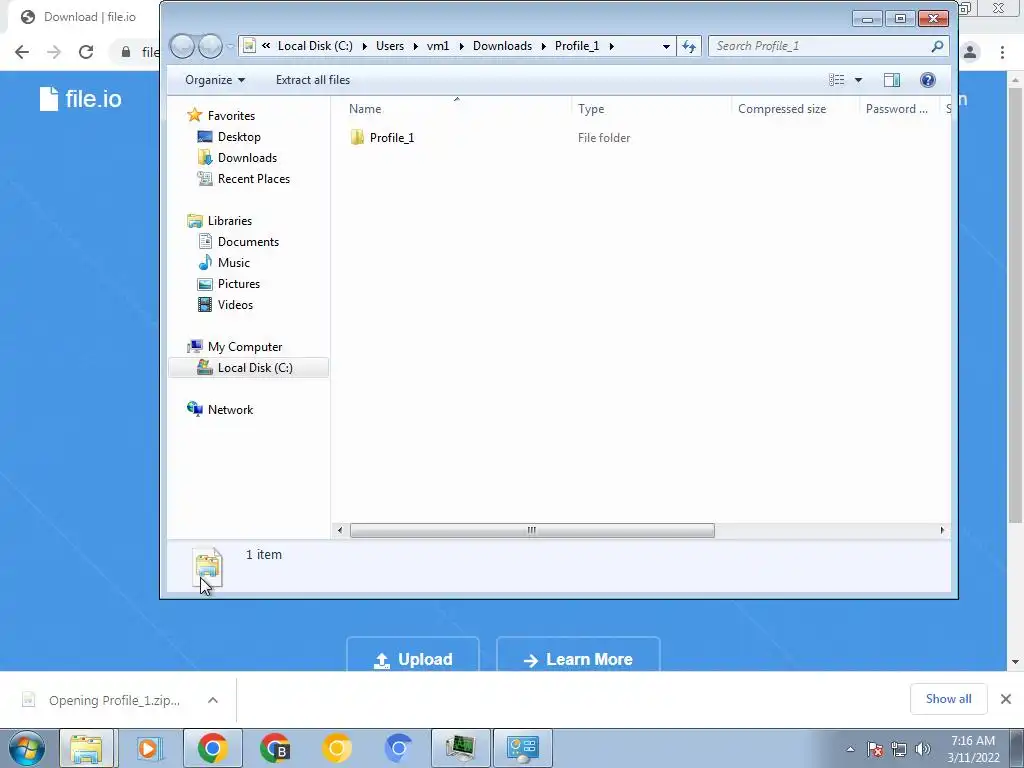Expand the path arrow after Local Disk (C:)
Image resolution: width=1024 pixels, height=768 pixels.
coord(364,46)
